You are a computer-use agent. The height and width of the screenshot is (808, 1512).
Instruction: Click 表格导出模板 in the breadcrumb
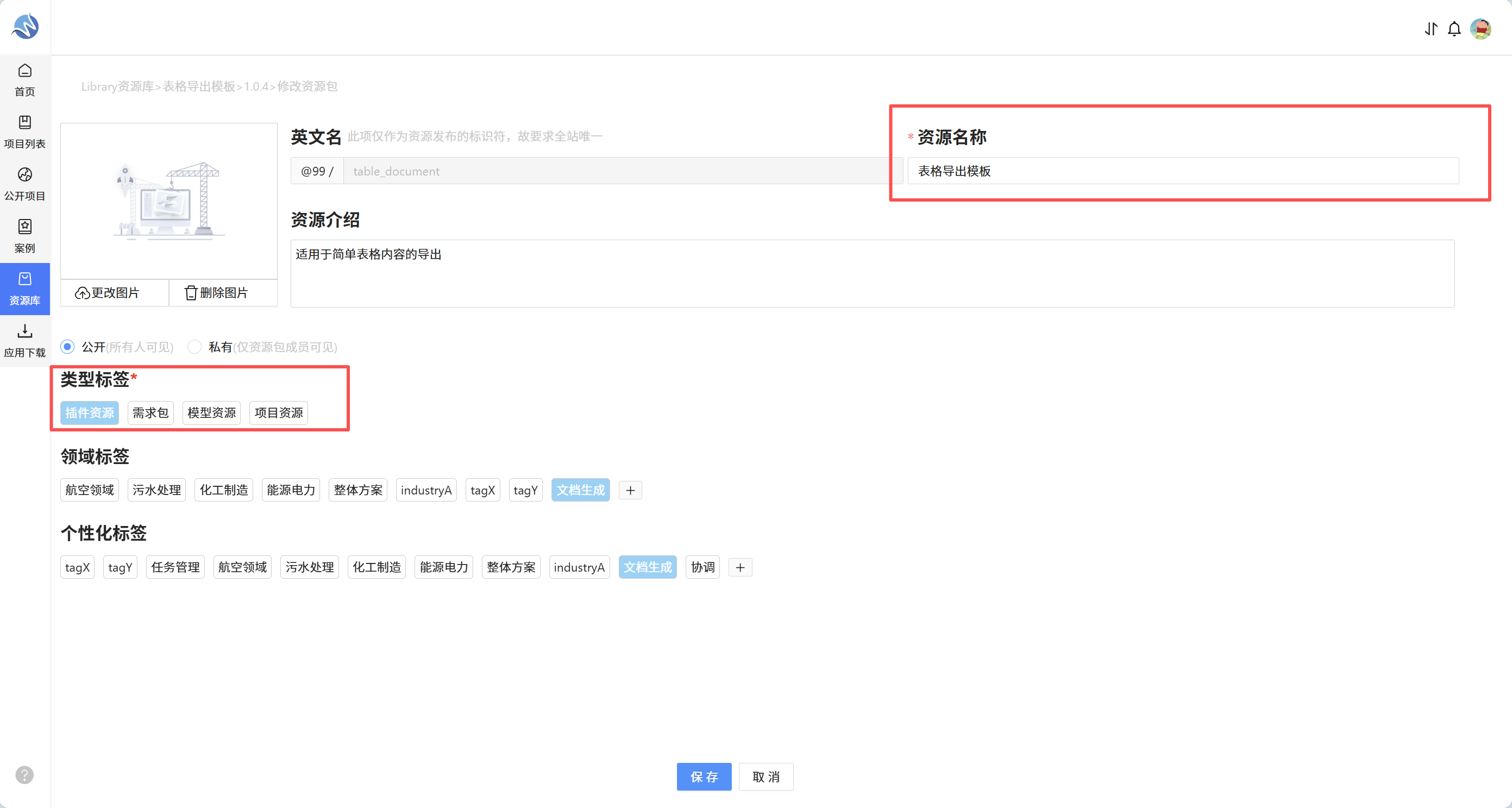click(x=198, y=86)
